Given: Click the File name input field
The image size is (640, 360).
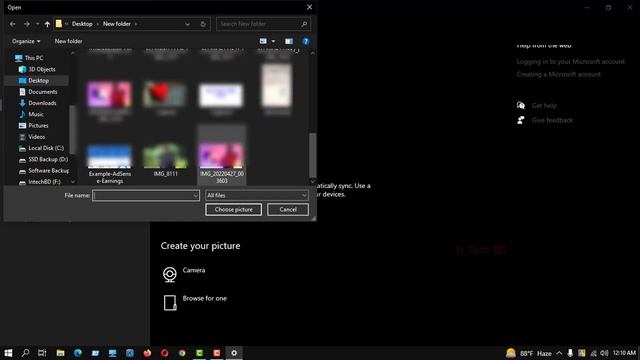Looking at the screenshot, I should pyautogui.click(x=146, y=196).
